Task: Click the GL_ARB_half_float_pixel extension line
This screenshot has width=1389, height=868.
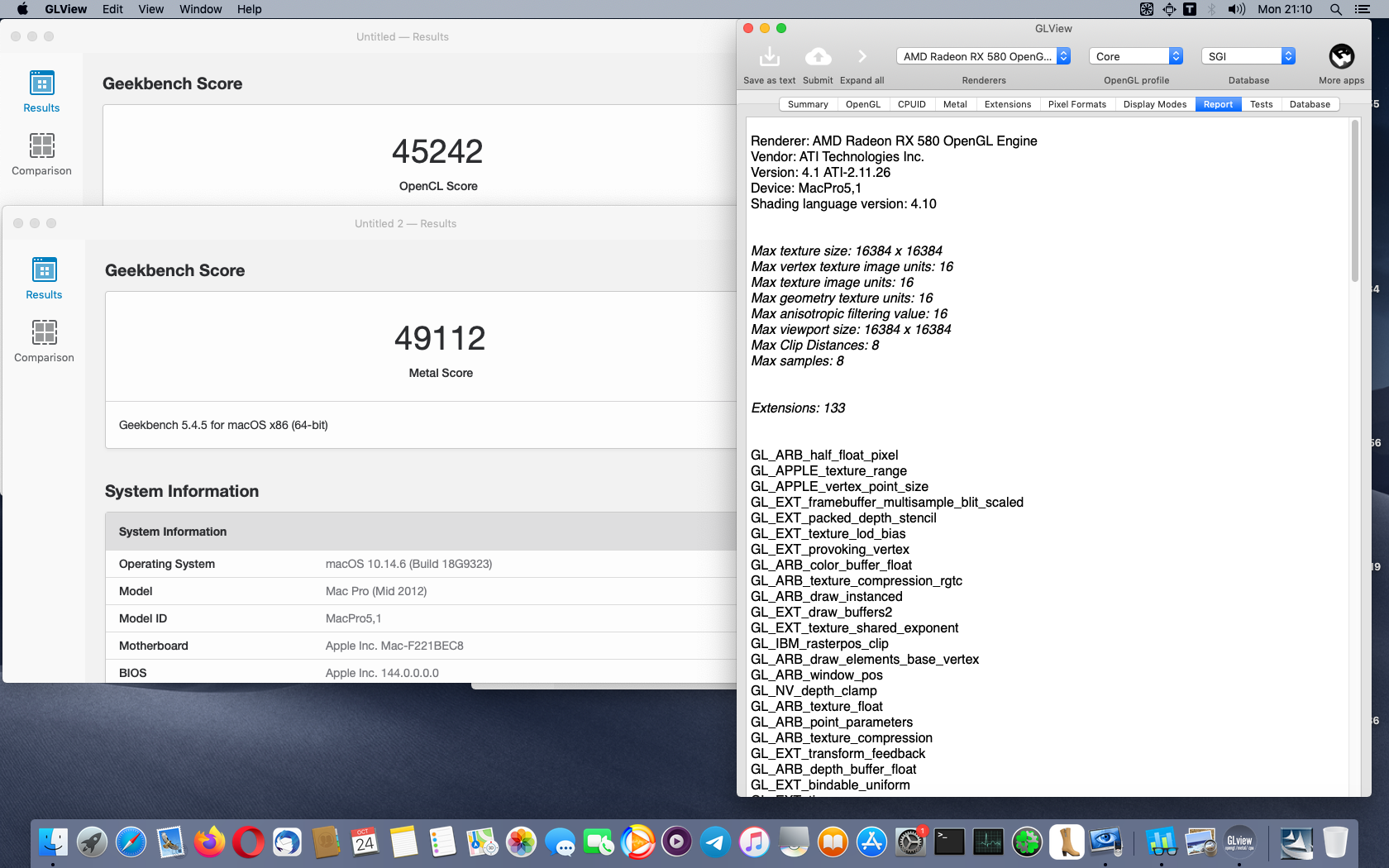Action: pos(824,455)
